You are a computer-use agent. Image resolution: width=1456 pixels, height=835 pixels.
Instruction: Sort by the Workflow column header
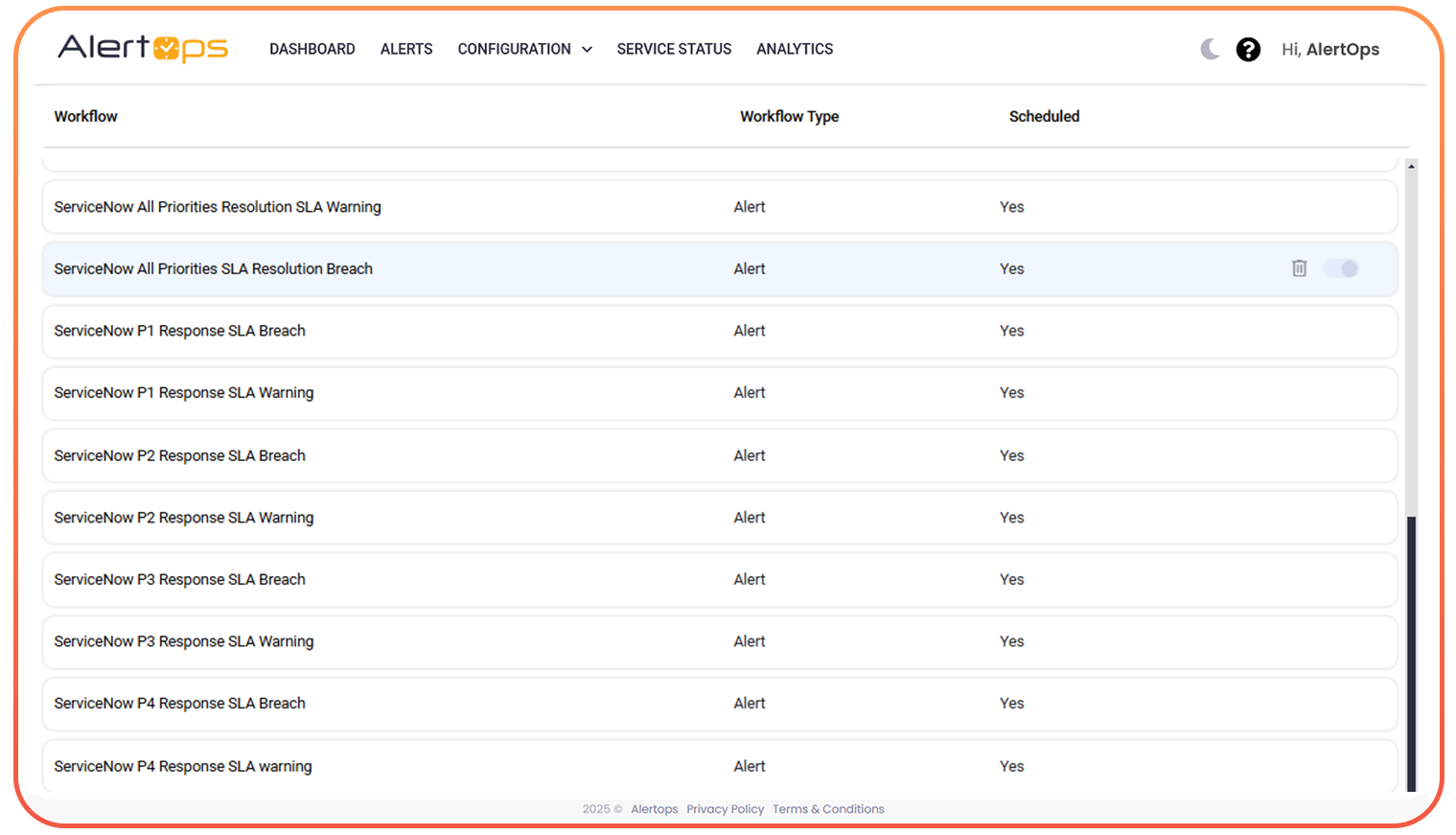85,116
